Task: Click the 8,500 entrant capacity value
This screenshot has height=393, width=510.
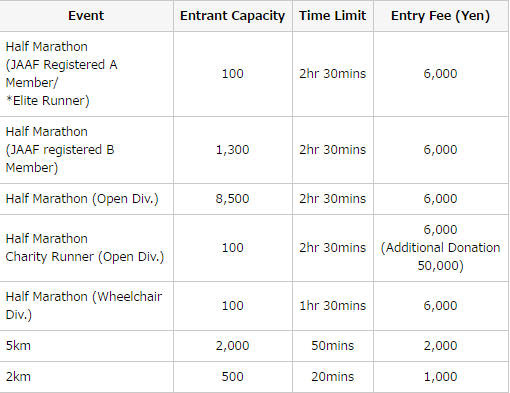Action: (233, 199)
